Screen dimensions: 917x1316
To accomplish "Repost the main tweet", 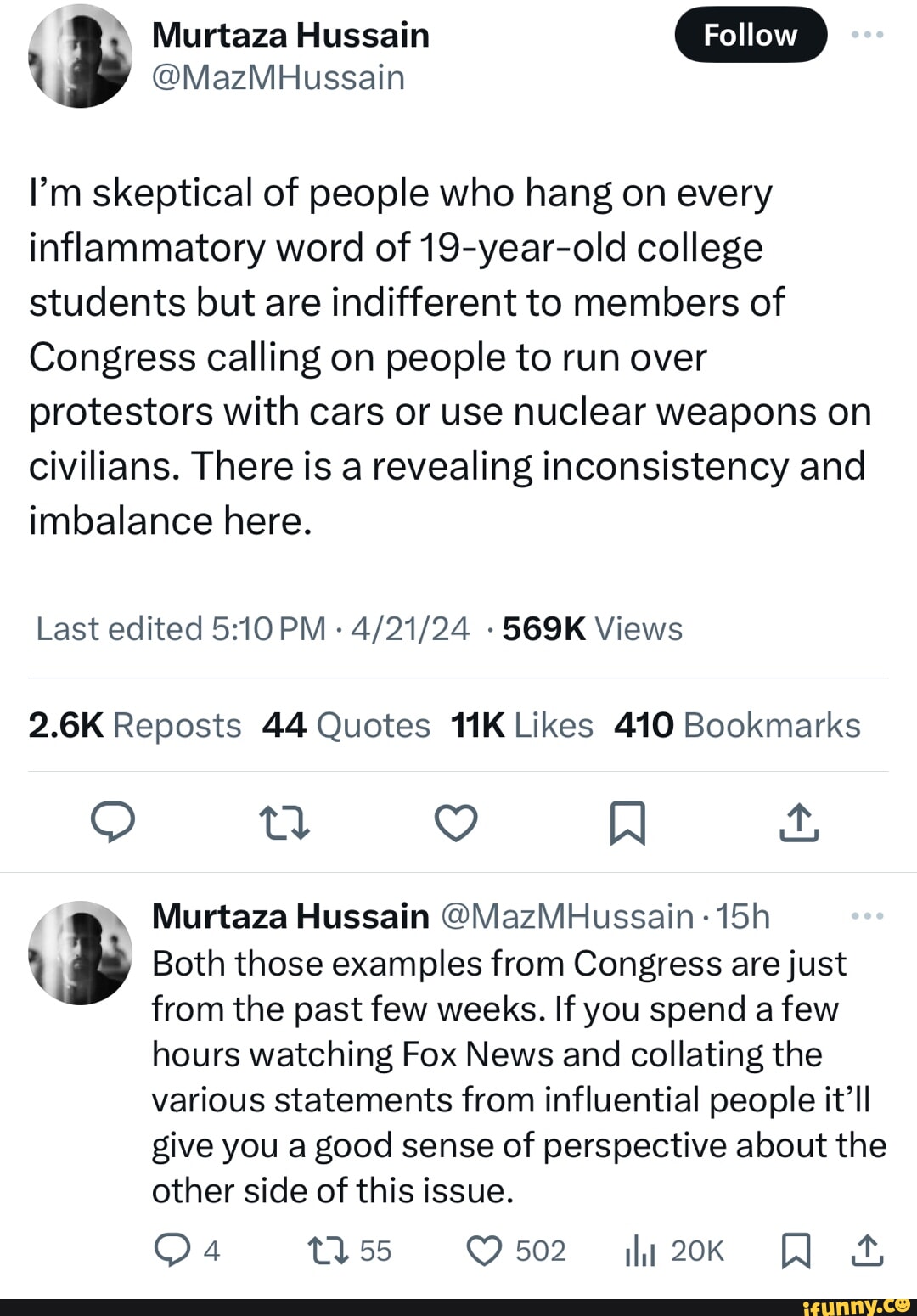I will click(x=284, y=823).
